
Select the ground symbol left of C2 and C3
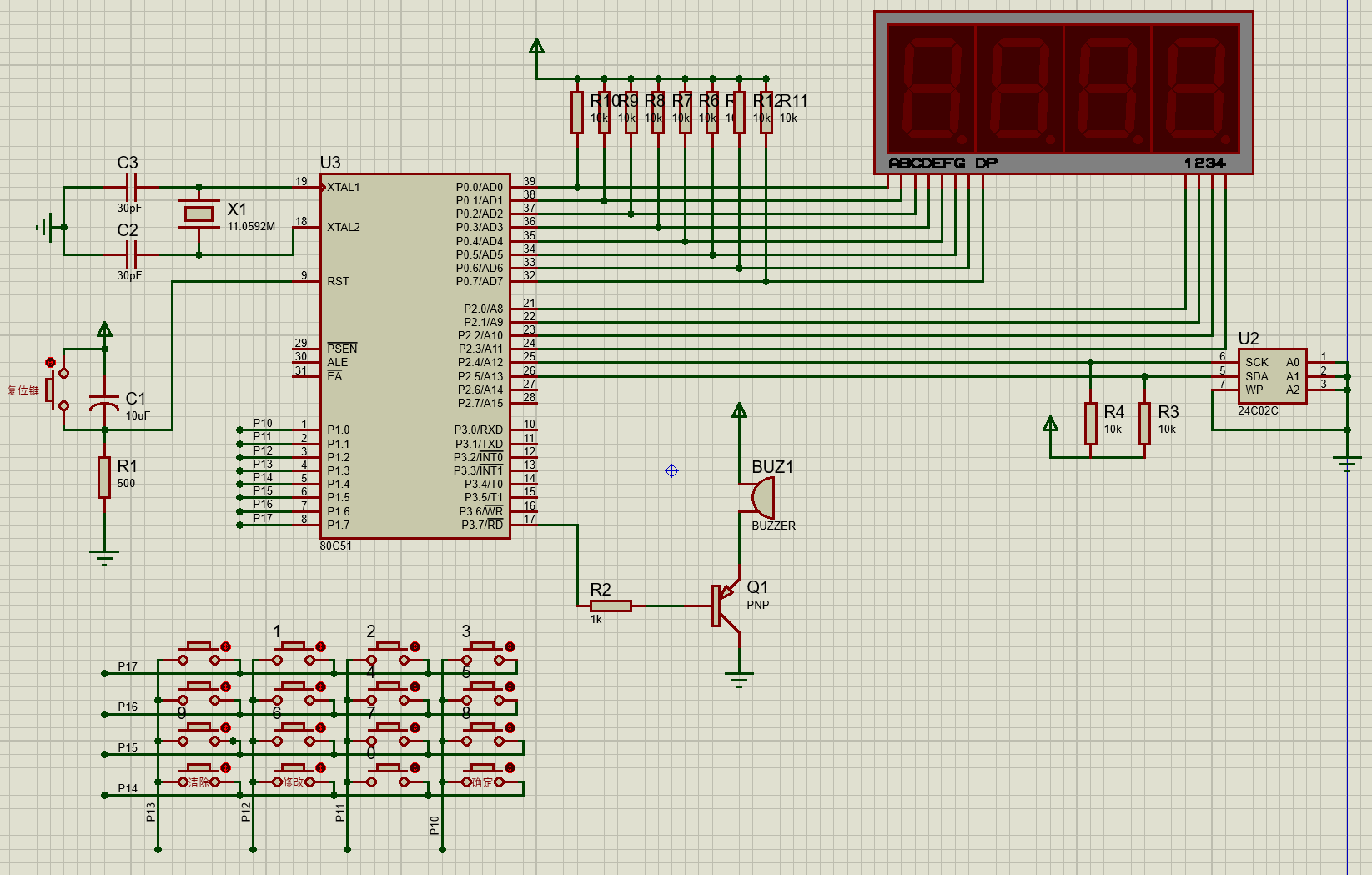click(x=46, y=227)
